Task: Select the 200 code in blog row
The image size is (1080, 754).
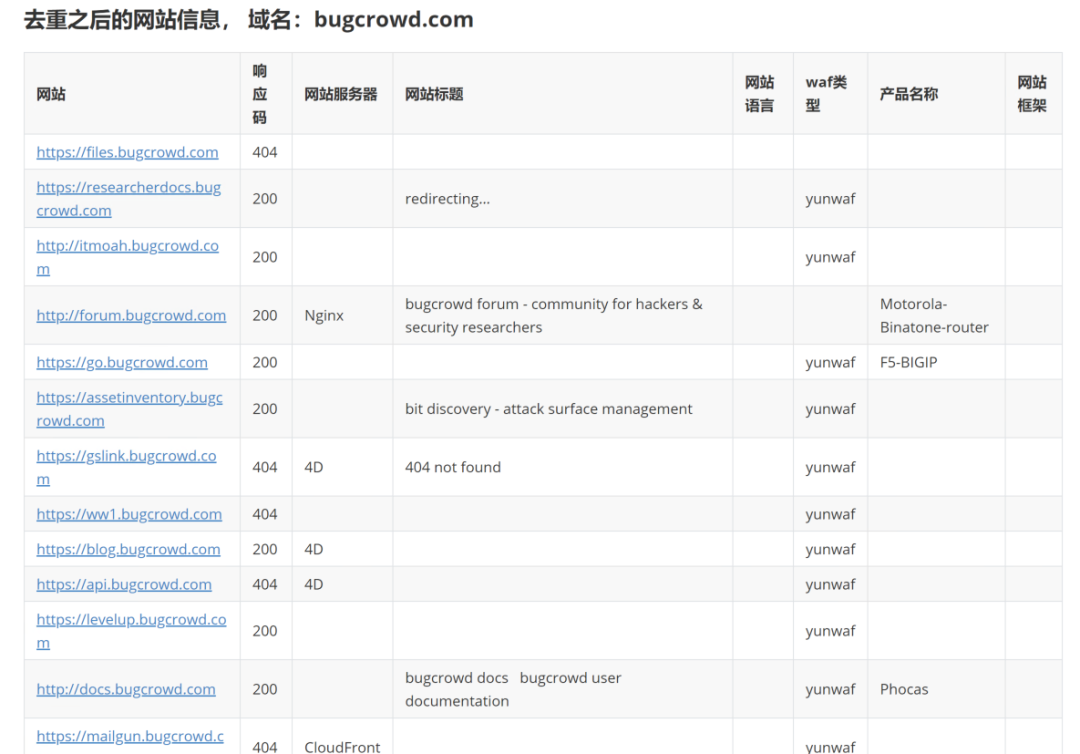Action: click(265, 549)
